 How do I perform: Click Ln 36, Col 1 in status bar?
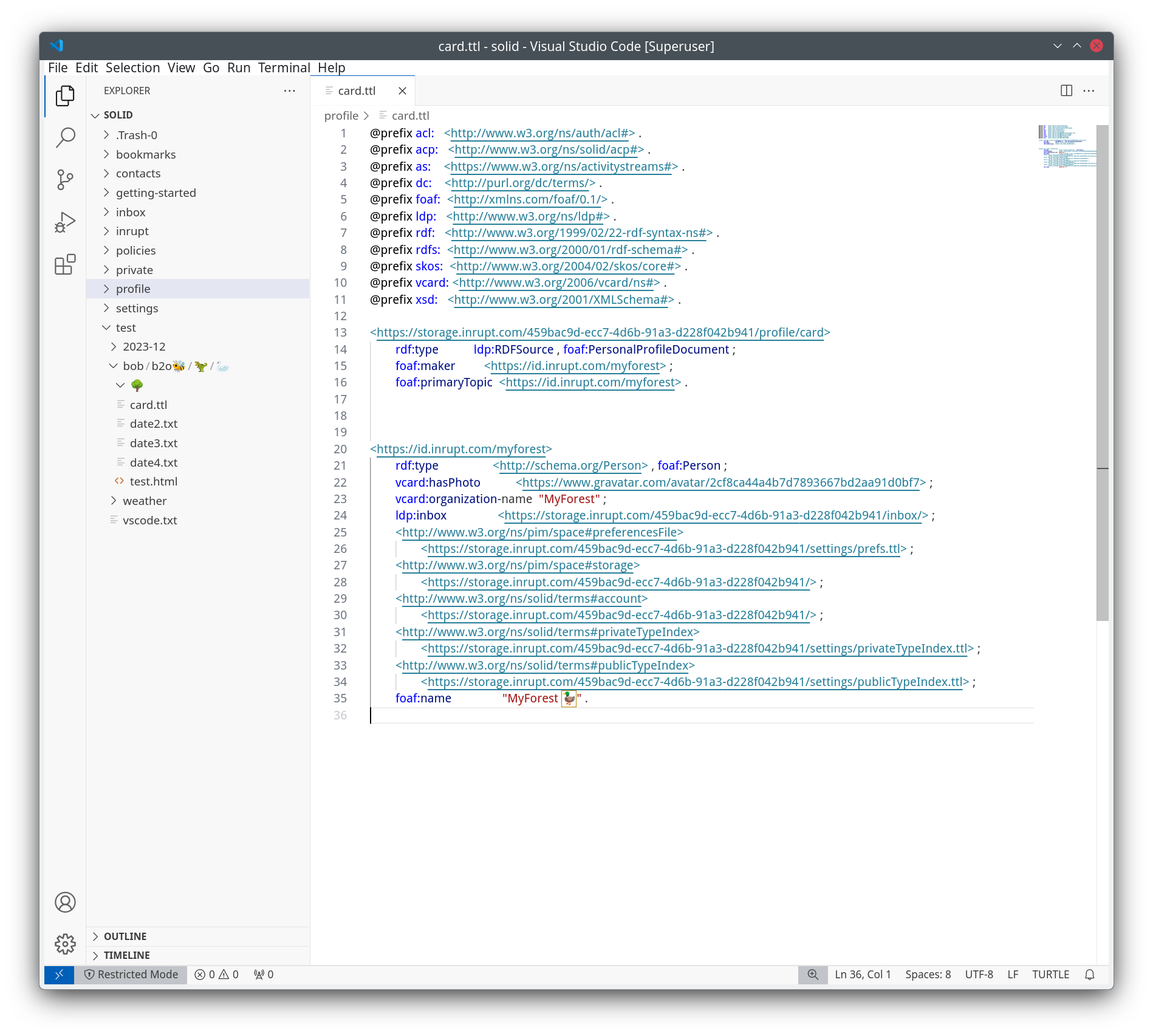(x=863, y=975)
